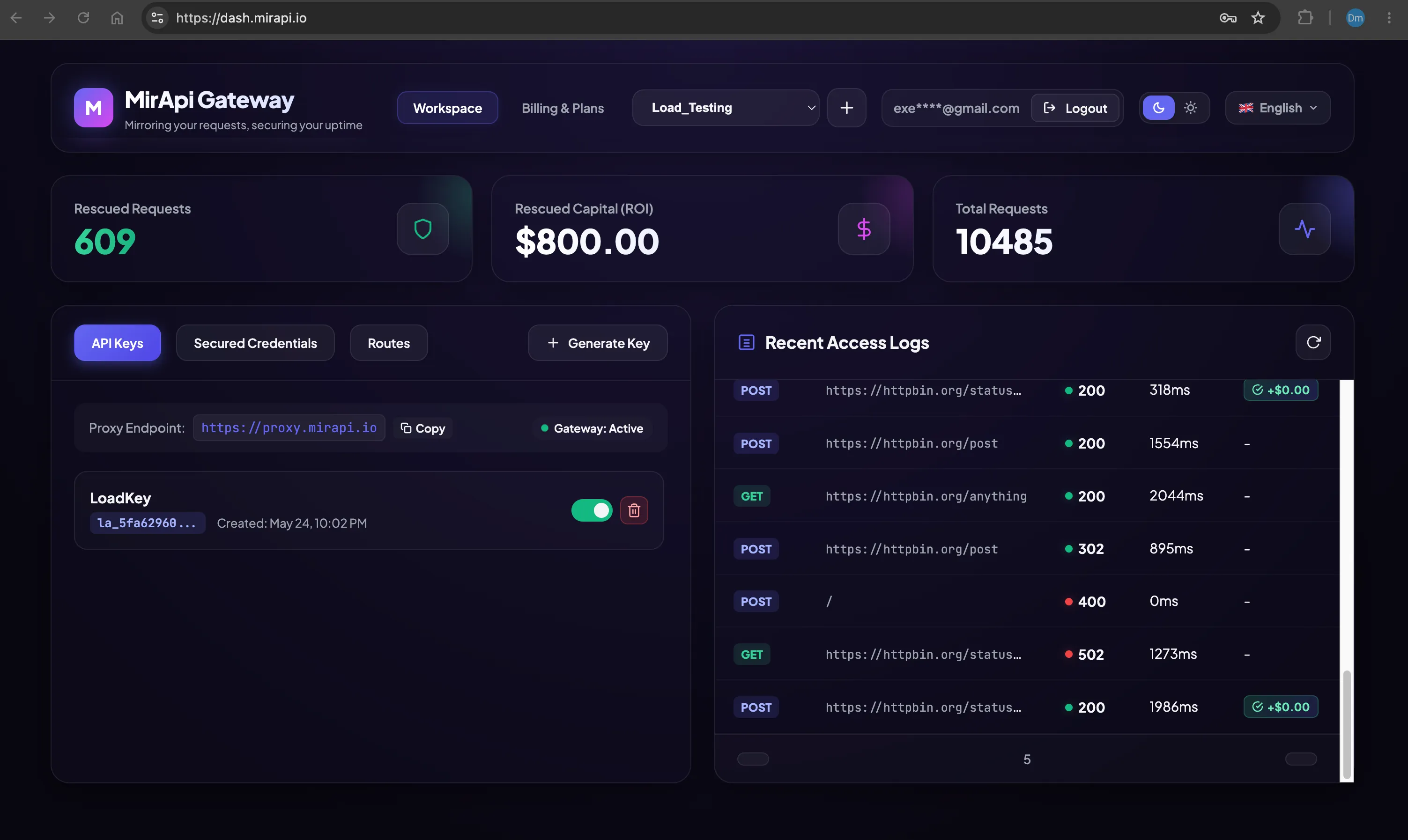
Task: Click Generate Key button
Action: (x=598, y=343)
